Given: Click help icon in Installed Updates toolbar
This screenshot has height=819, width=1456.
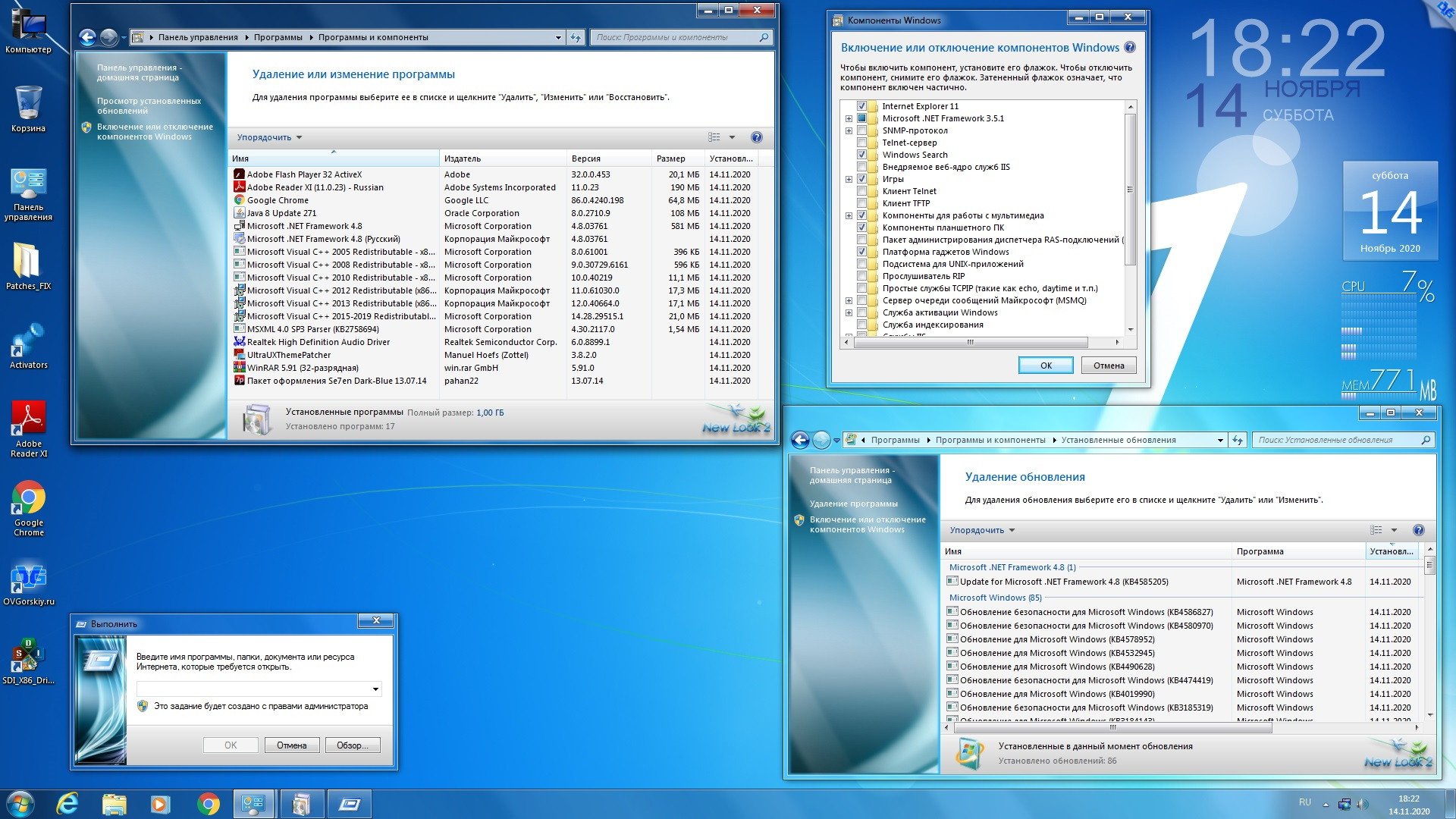Looking at the screenshot, I should (x=1419, y=530).
